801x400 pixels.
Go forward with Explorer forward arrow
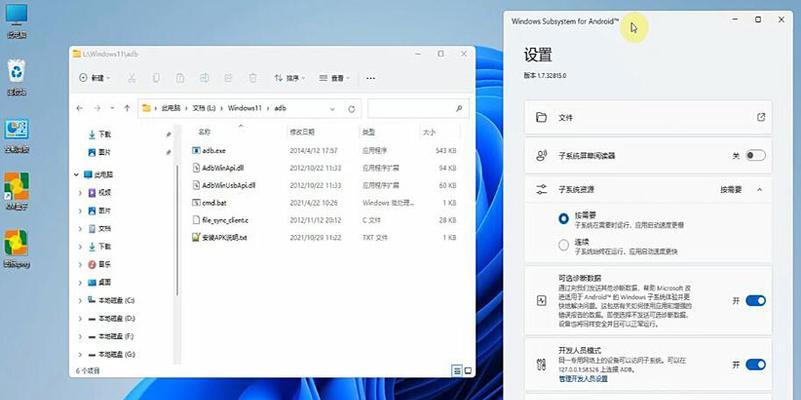(97, 108)
